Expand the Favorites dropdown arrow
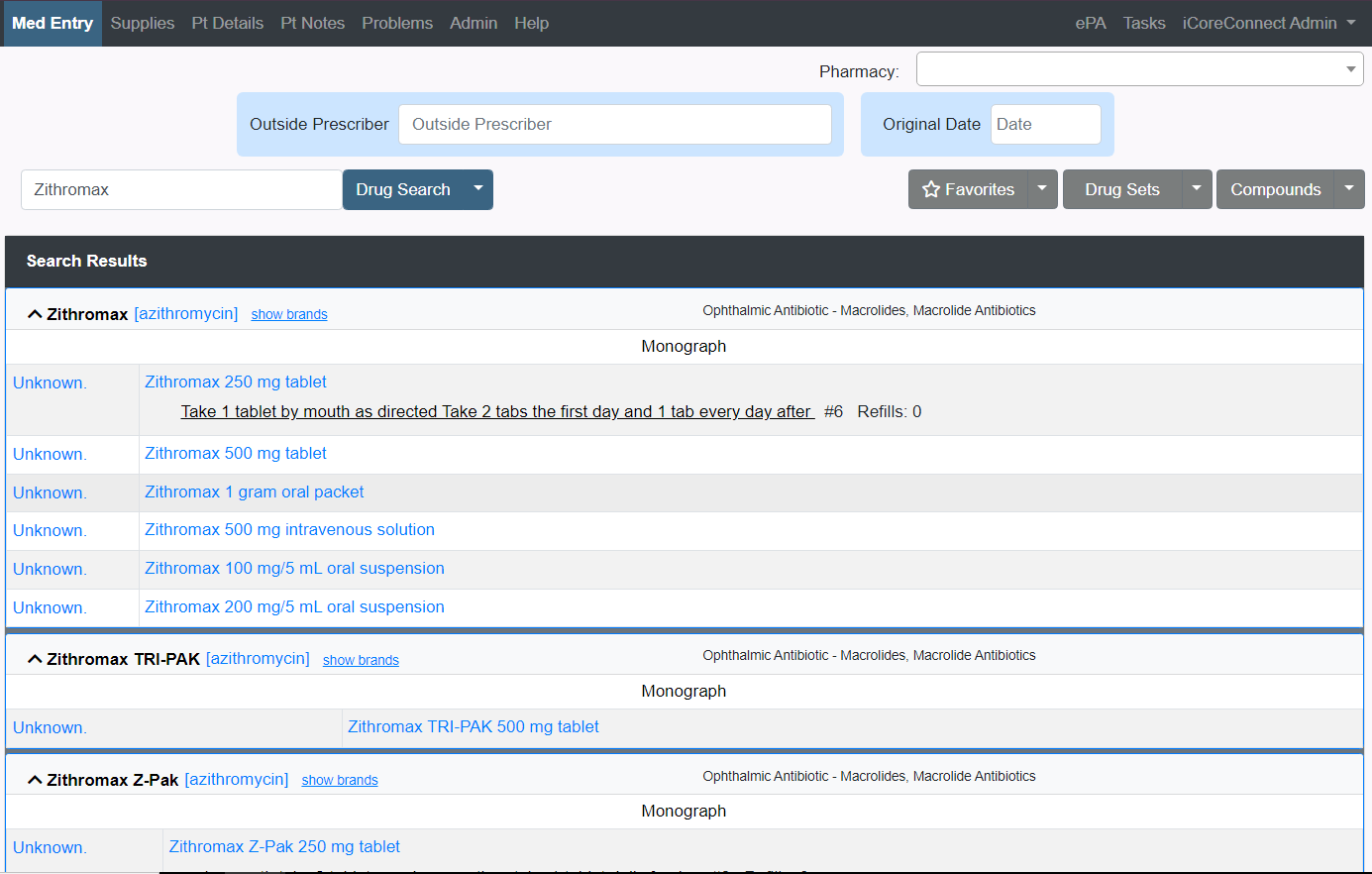1372x874 pixels. coord(1042,189)
